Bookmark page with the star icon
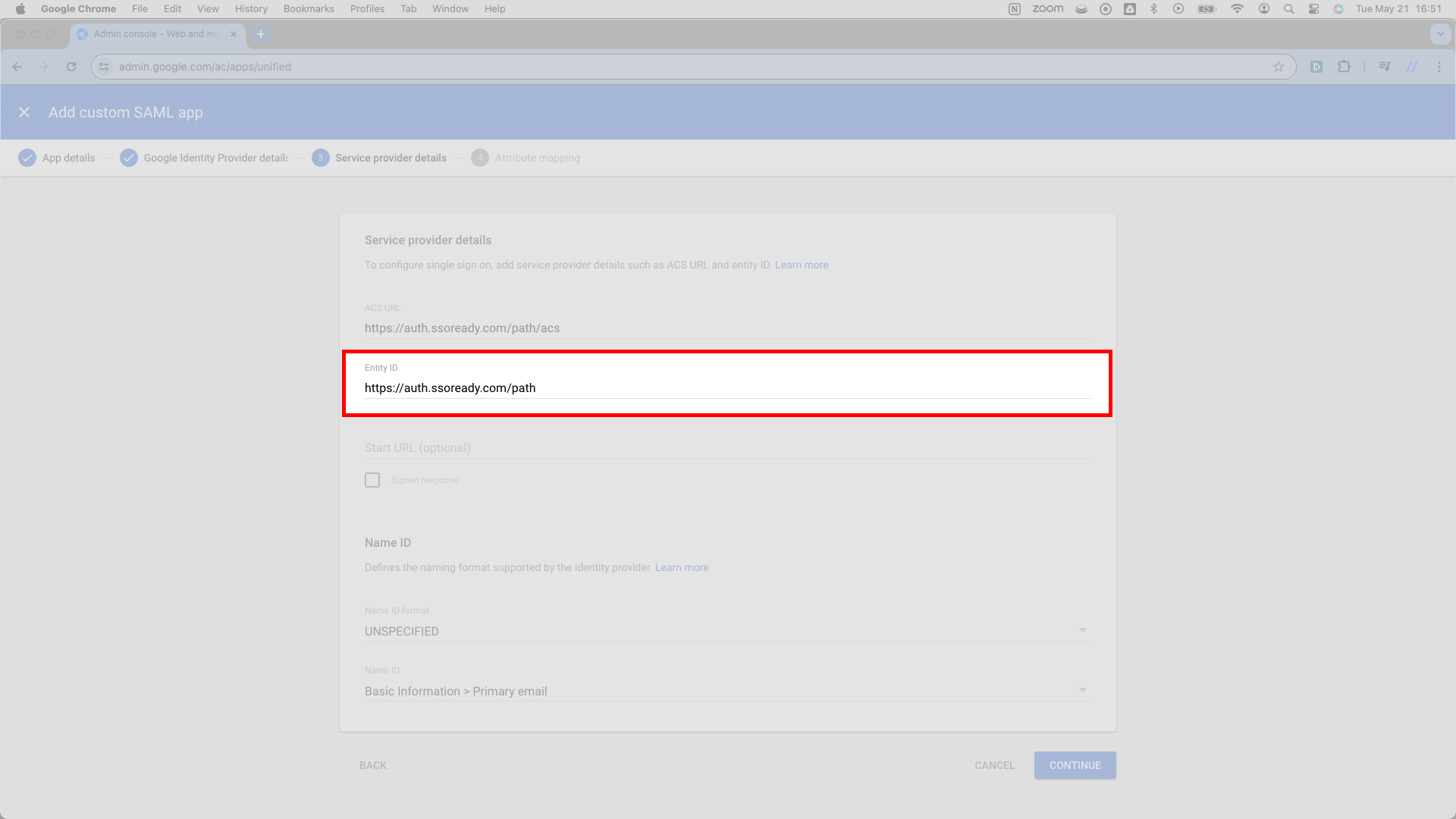 point(1279,67)
